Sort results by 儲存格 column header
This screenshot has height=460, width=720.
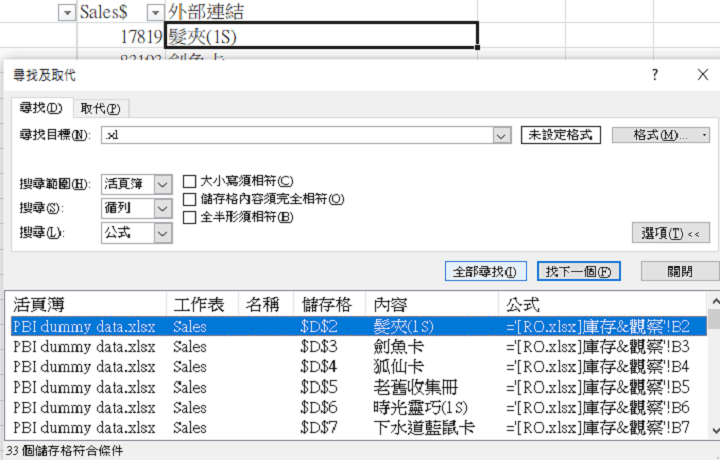tap(326, 304)
